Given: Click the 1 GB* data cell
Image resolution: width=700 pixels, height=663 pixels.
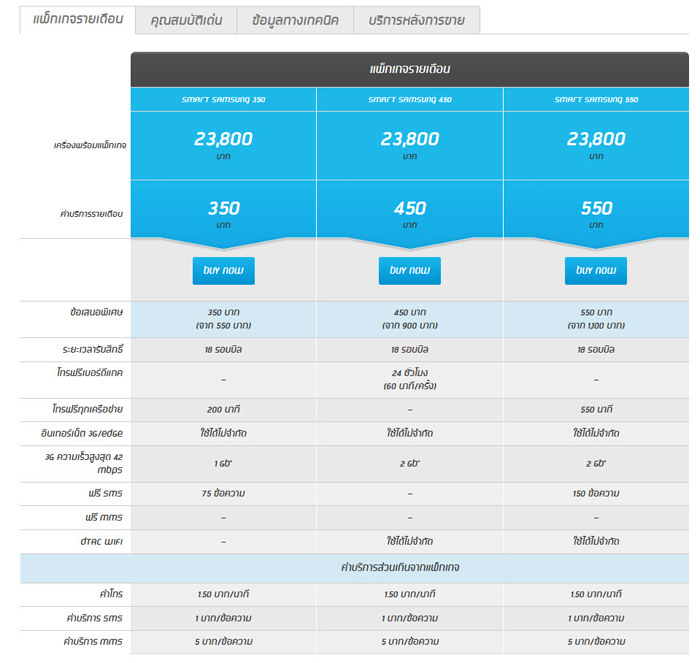Looking at the screenshot, I should point(223,463).
